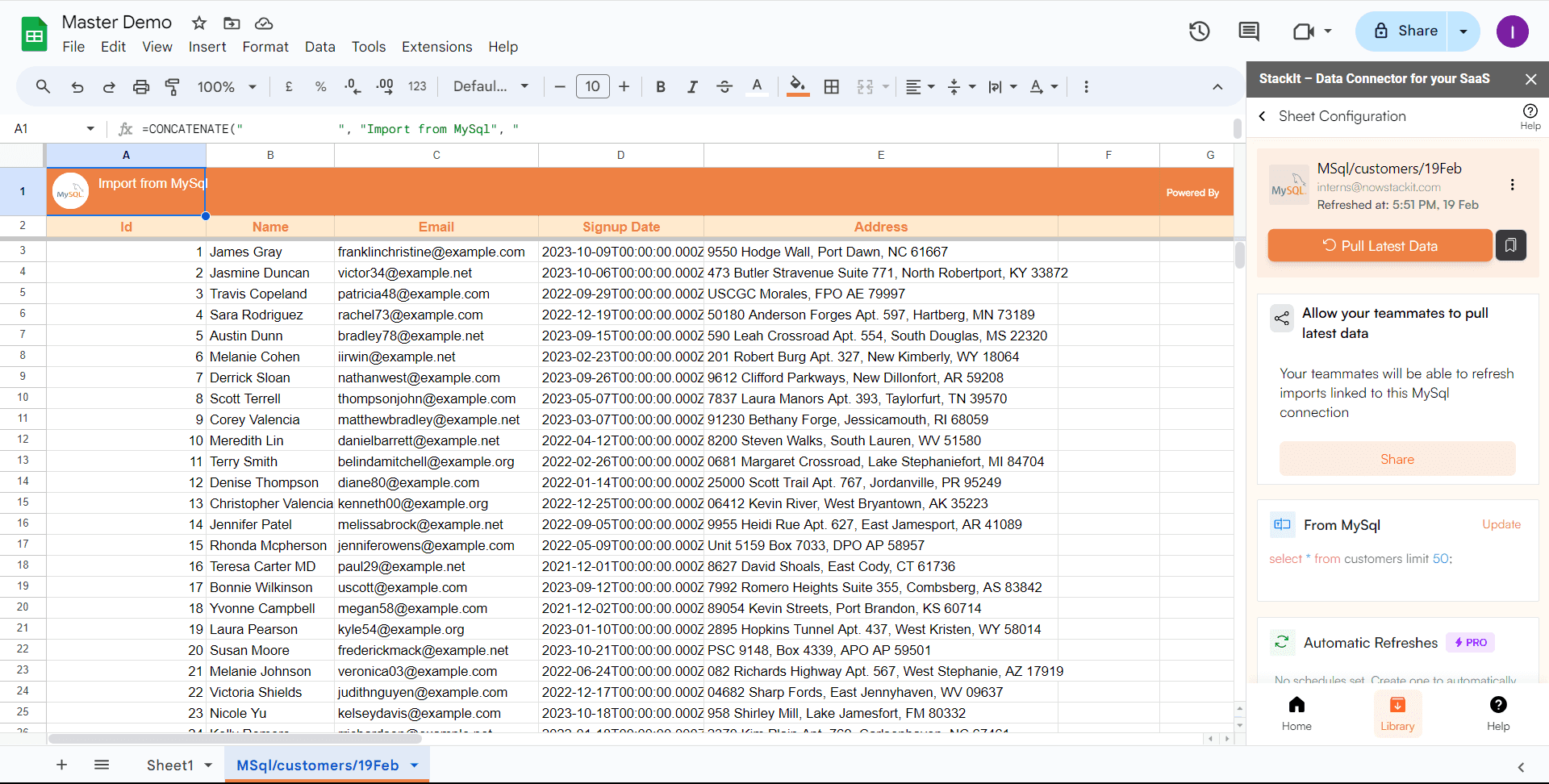
Task: Open text rotation dropdown
Action: (1044, 86)
